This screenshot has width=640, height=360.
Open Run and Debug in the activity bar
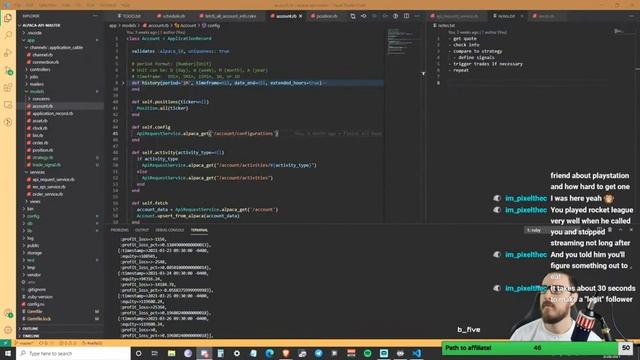(x=8, y=53)
